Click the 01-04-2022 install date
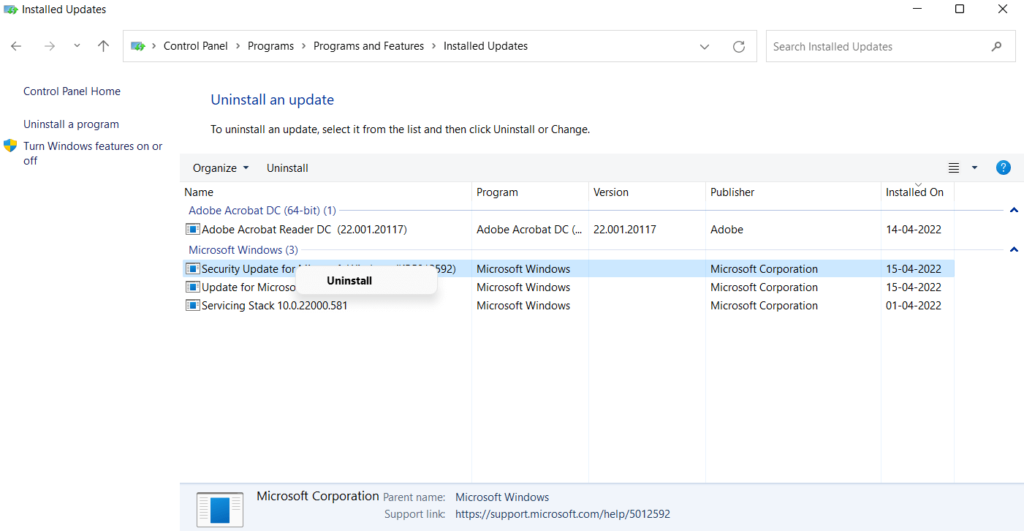Viewport: 1024px width, 531px height. pos(913,306)
